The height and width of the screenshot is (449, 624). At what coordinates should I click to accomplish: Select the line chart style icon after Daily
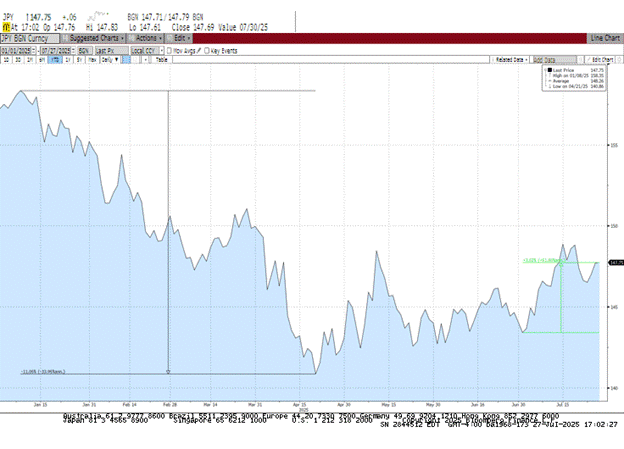(x=126, y=60)
